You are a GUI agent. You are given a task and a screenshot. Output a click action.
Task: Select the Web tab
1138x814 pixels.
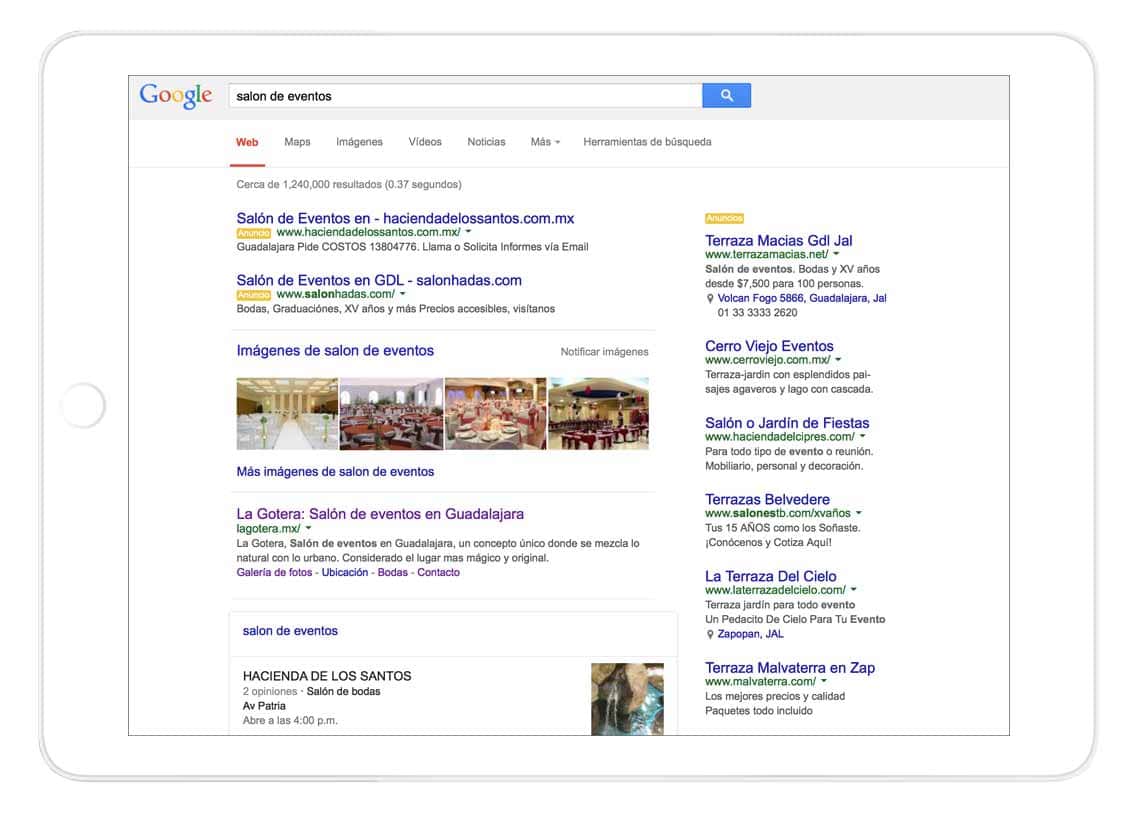247,142
